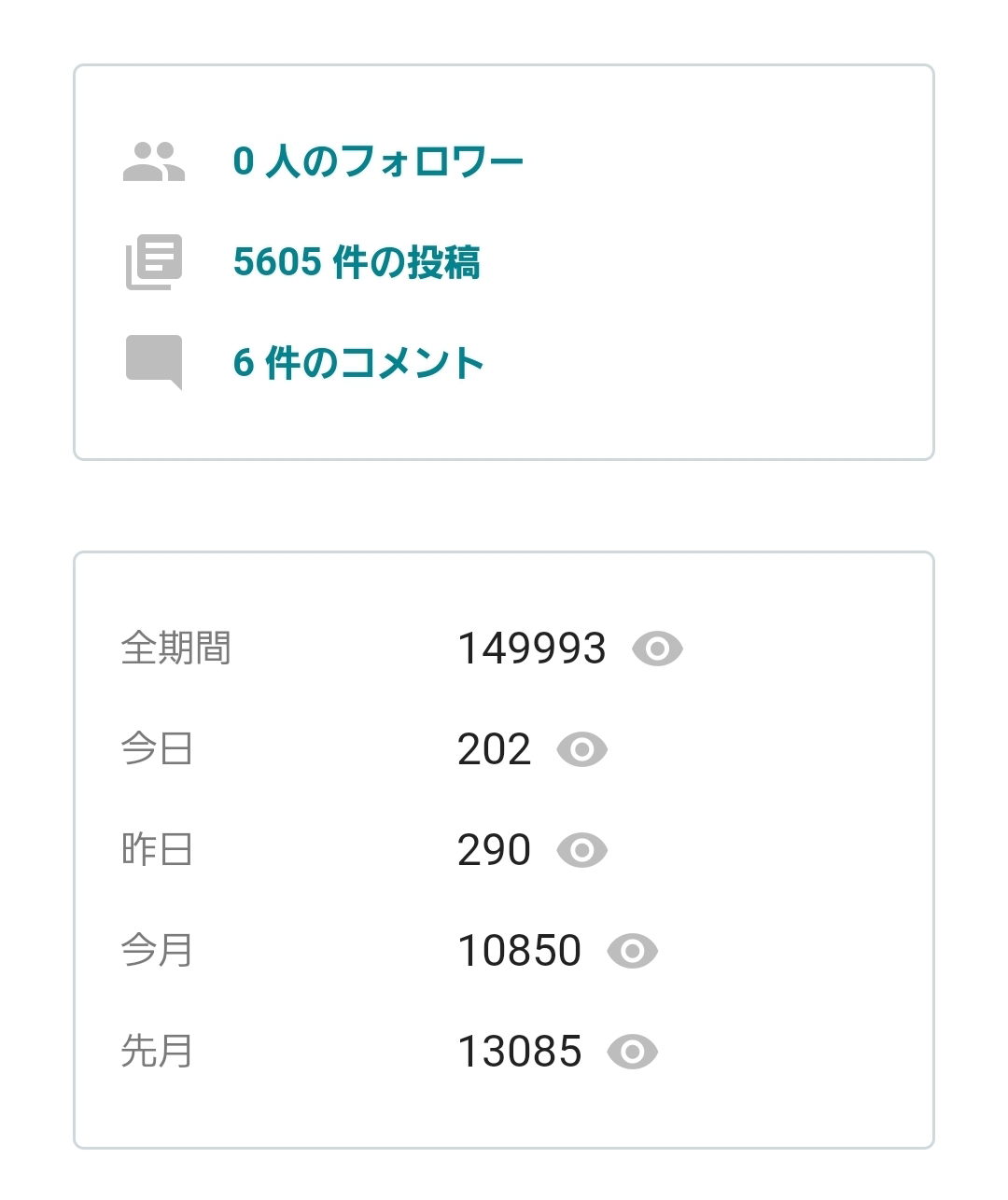This screenshot has height=1200, width=1008.
Task: Click eye icon beside 290 views
Action: click(581, 850)
